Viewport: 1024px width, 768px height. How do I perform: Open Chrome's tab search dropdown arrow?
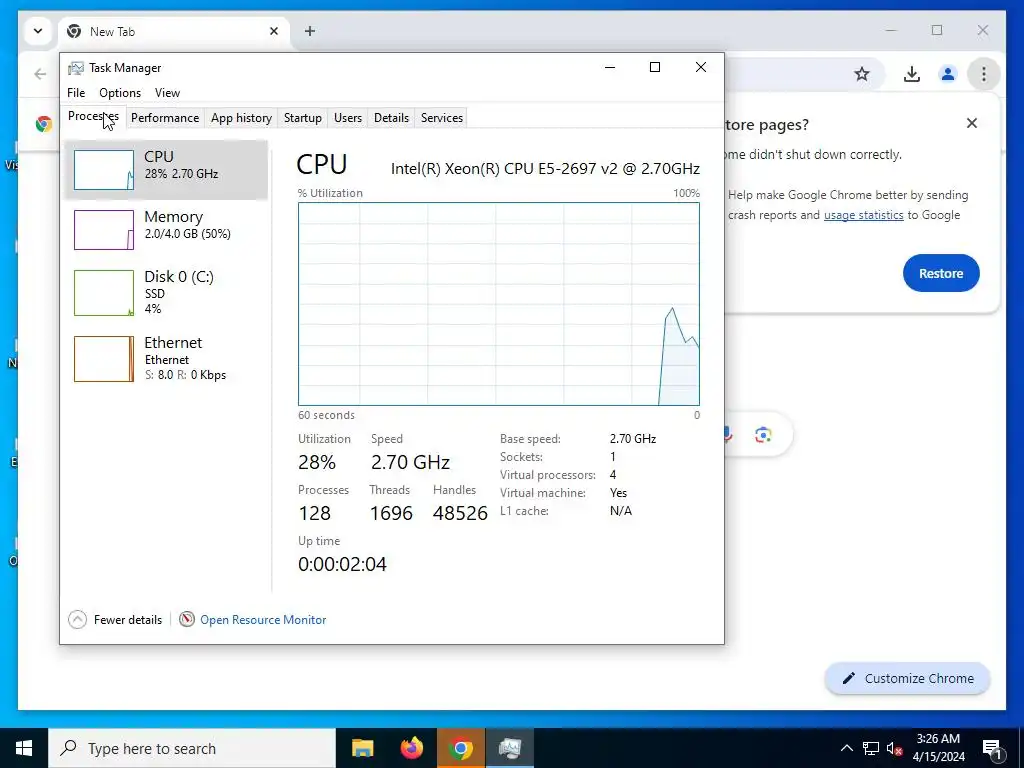pos(38,31)
